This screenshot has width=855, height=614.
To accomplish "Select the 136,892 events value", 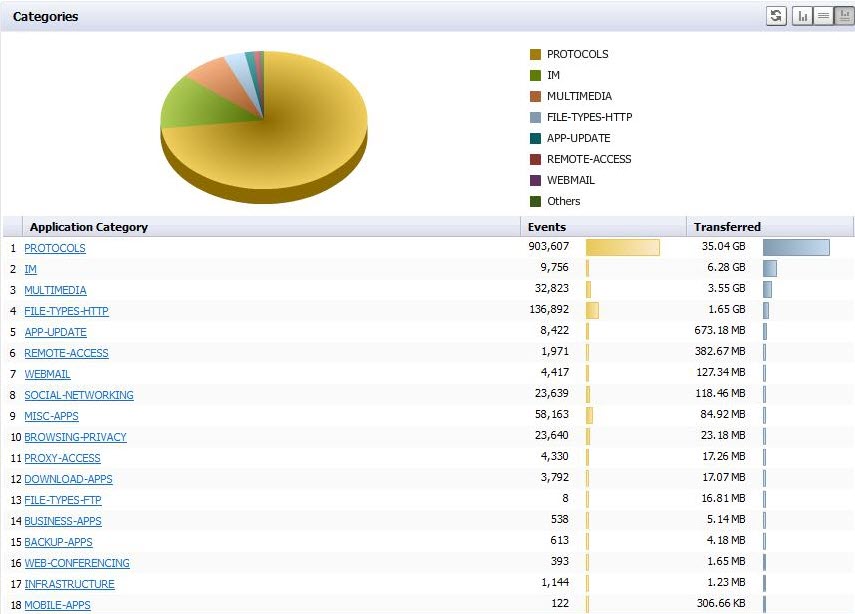I will [x=549, y=309].
